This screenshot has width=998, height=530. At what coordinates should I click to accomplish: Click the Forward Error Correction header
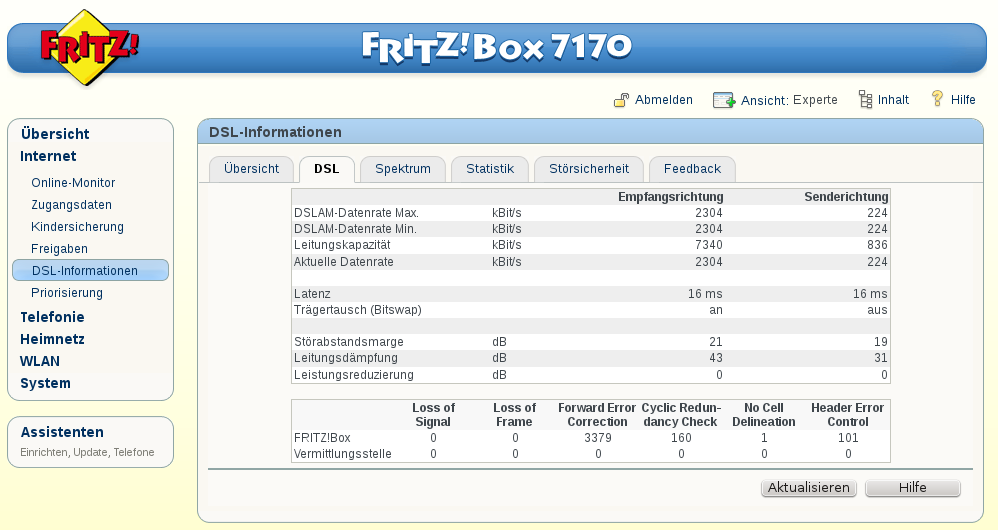click(x=597, y=415)
